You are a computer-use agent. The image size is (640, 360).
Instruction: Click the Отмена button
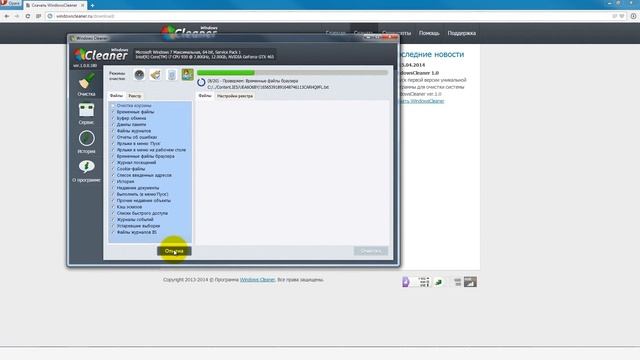coord(174,251)
